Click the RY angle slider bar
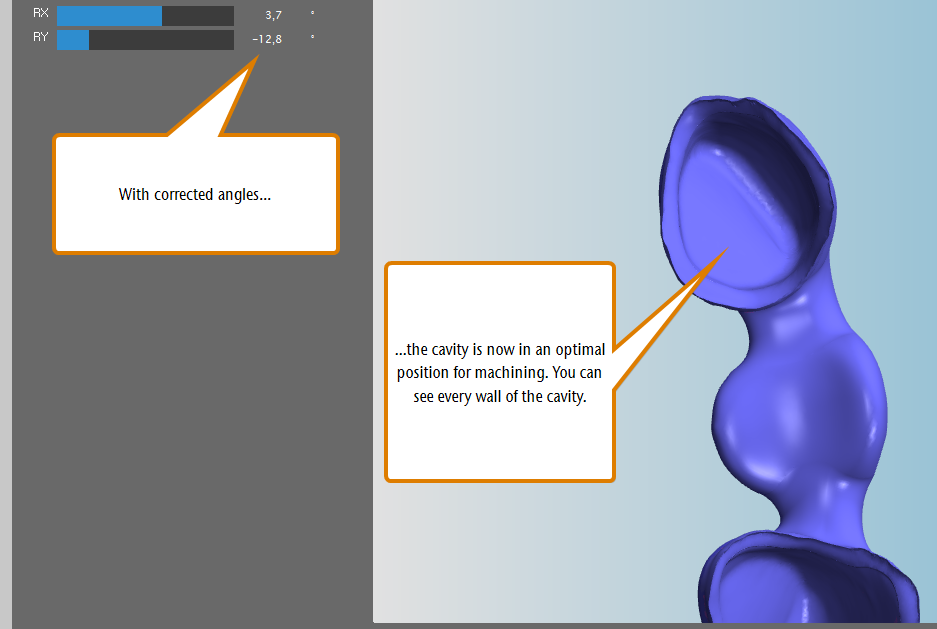Image resolution: width=937 pixels, height=629 pixels. tap(145, 40)
